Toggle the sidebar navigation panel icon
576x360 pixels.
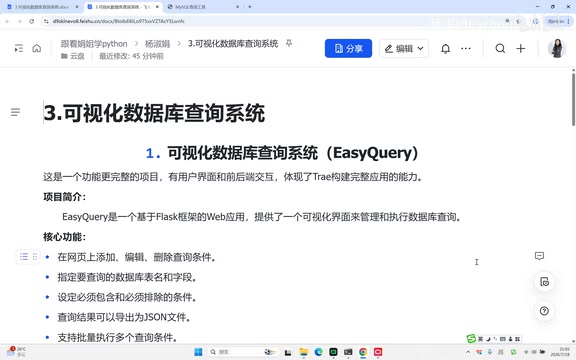tap(18, 48)
